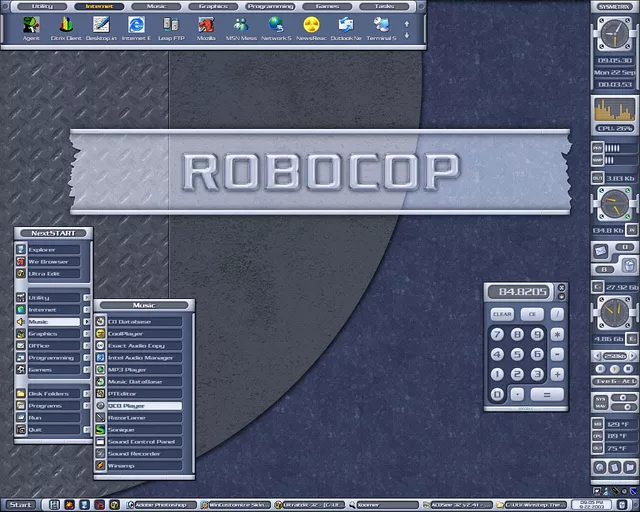Open the Leap FTP program

point(171,25)
